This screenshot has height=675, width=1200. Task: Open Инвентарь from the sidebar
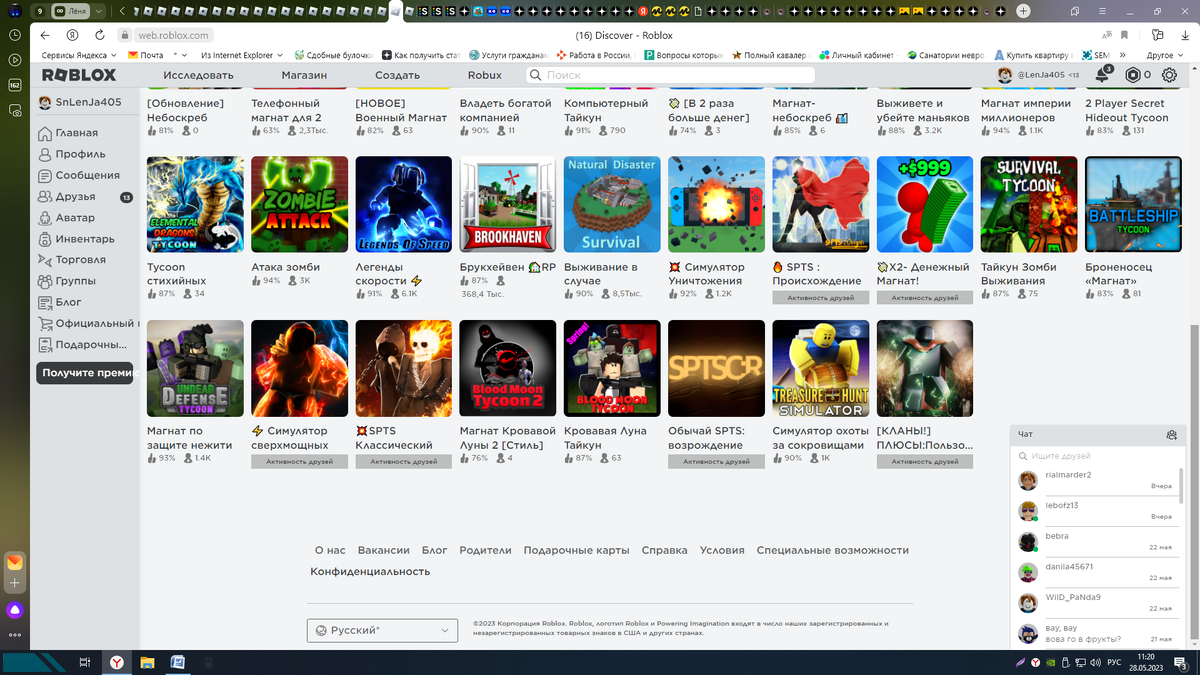[77, 239]
